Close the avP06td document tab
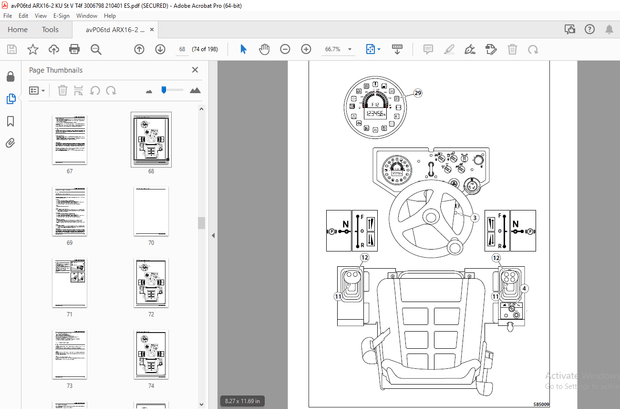620x409 pixels. (x=152, y=30)
